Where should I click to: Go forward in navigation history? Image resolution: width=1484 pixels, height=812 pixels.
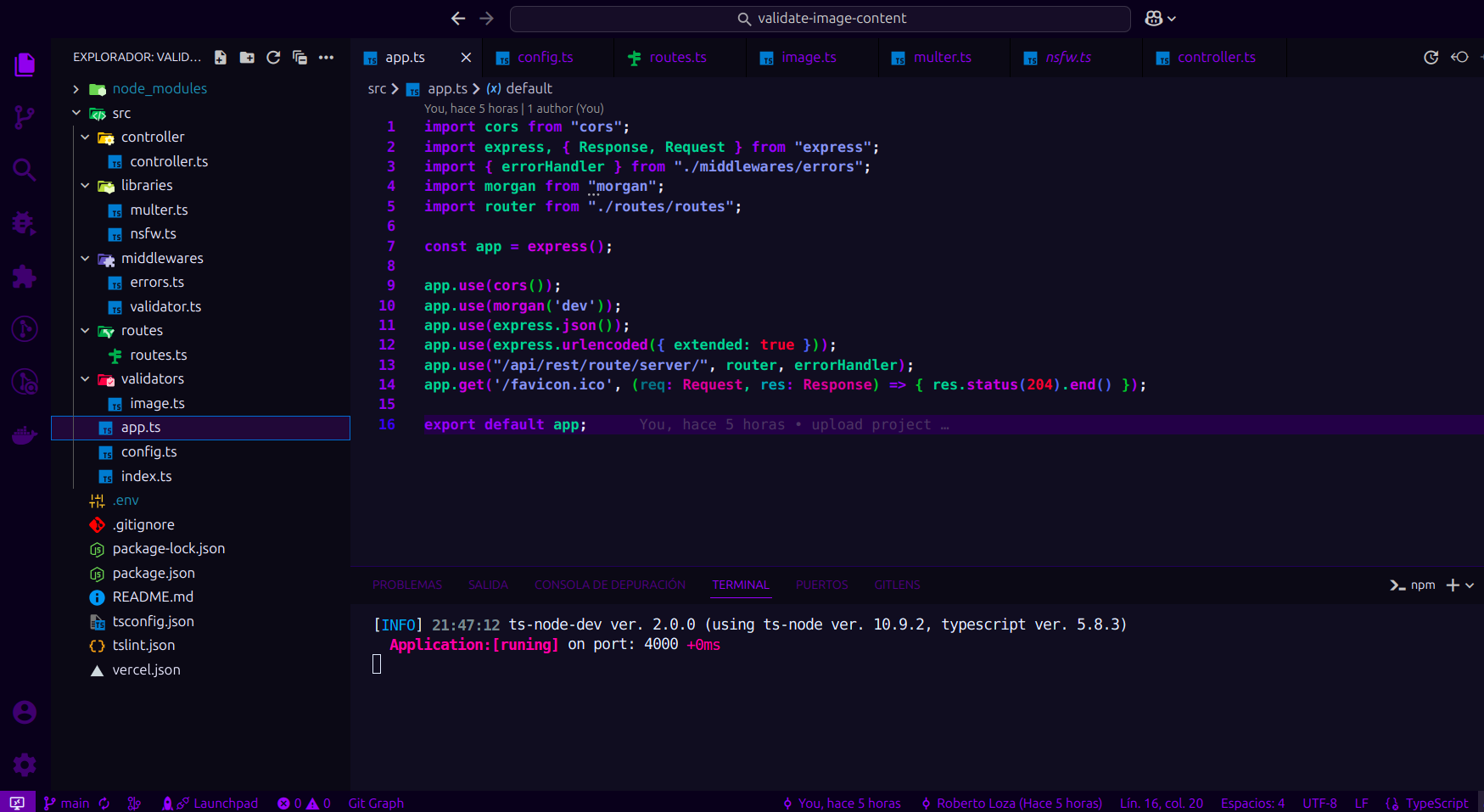coord(486,18)
